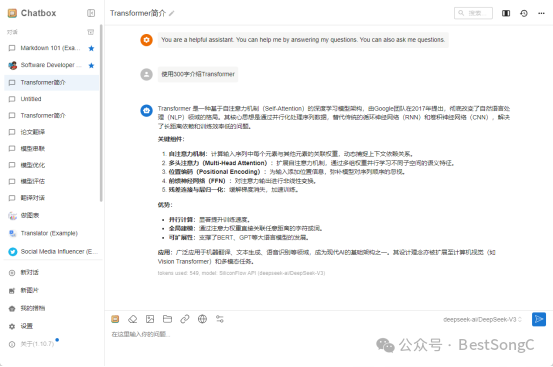
Task: Collapse the sidebar with the panel icon
Action: pos(91,13)
